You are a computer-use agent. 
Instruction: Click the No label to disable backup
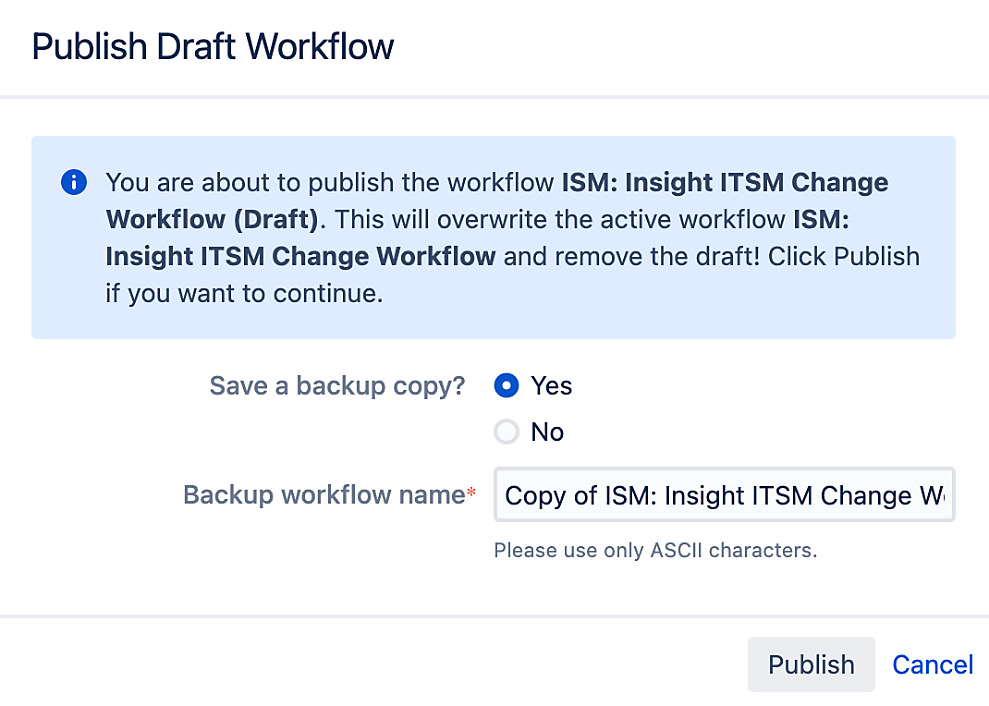(547, 431)
